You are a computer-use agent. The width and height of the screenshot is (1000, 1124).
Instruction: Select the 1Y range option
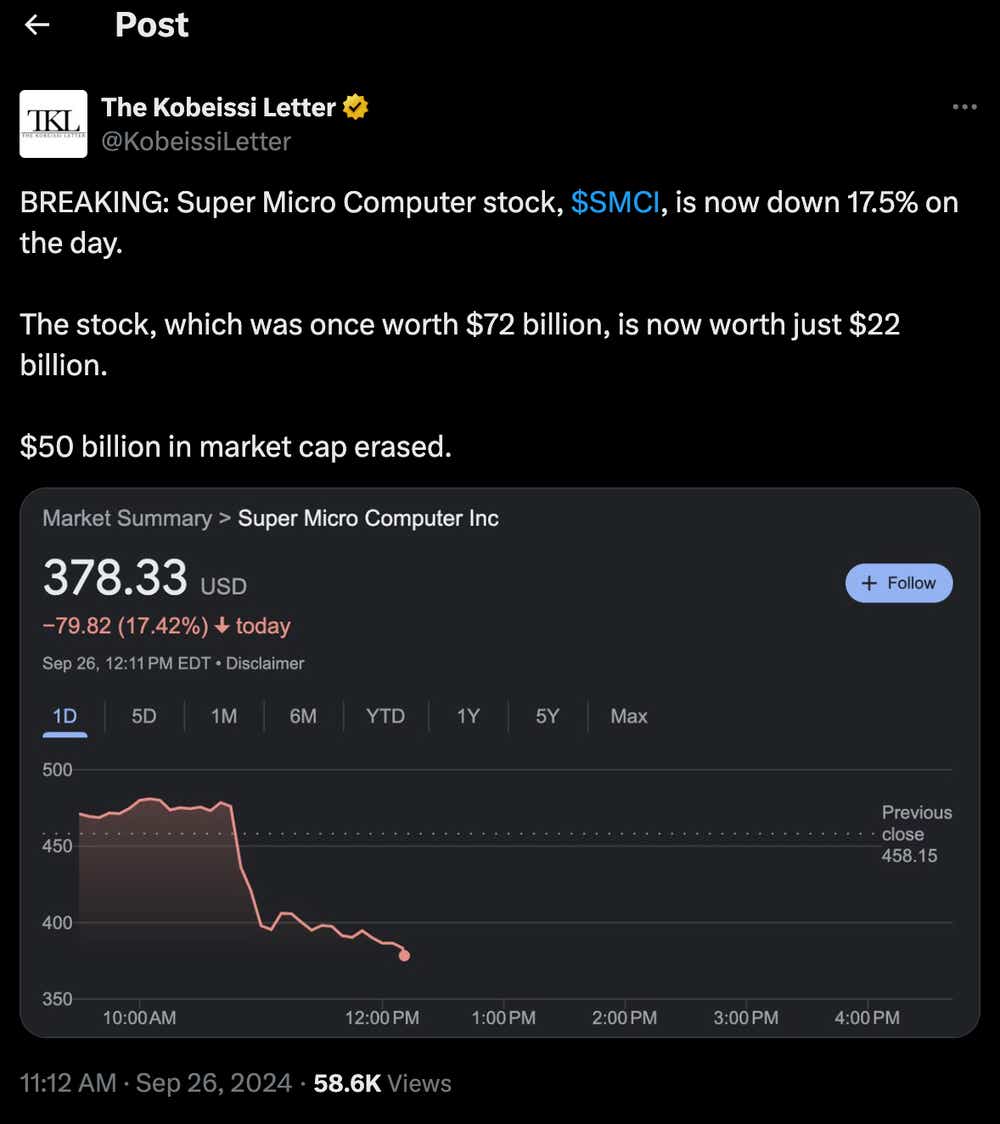(467, 717)
